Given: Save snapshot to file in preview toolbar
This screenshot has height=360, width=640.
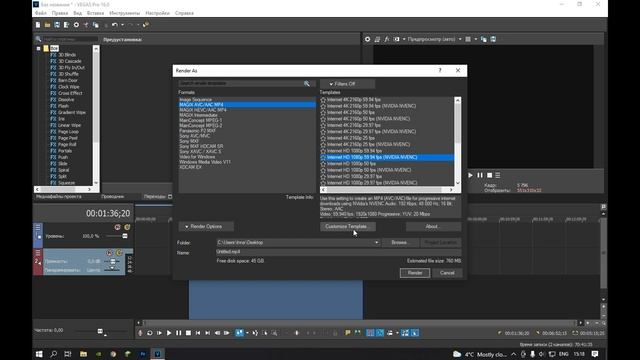Looking at the screenshot, I should 493,39.
